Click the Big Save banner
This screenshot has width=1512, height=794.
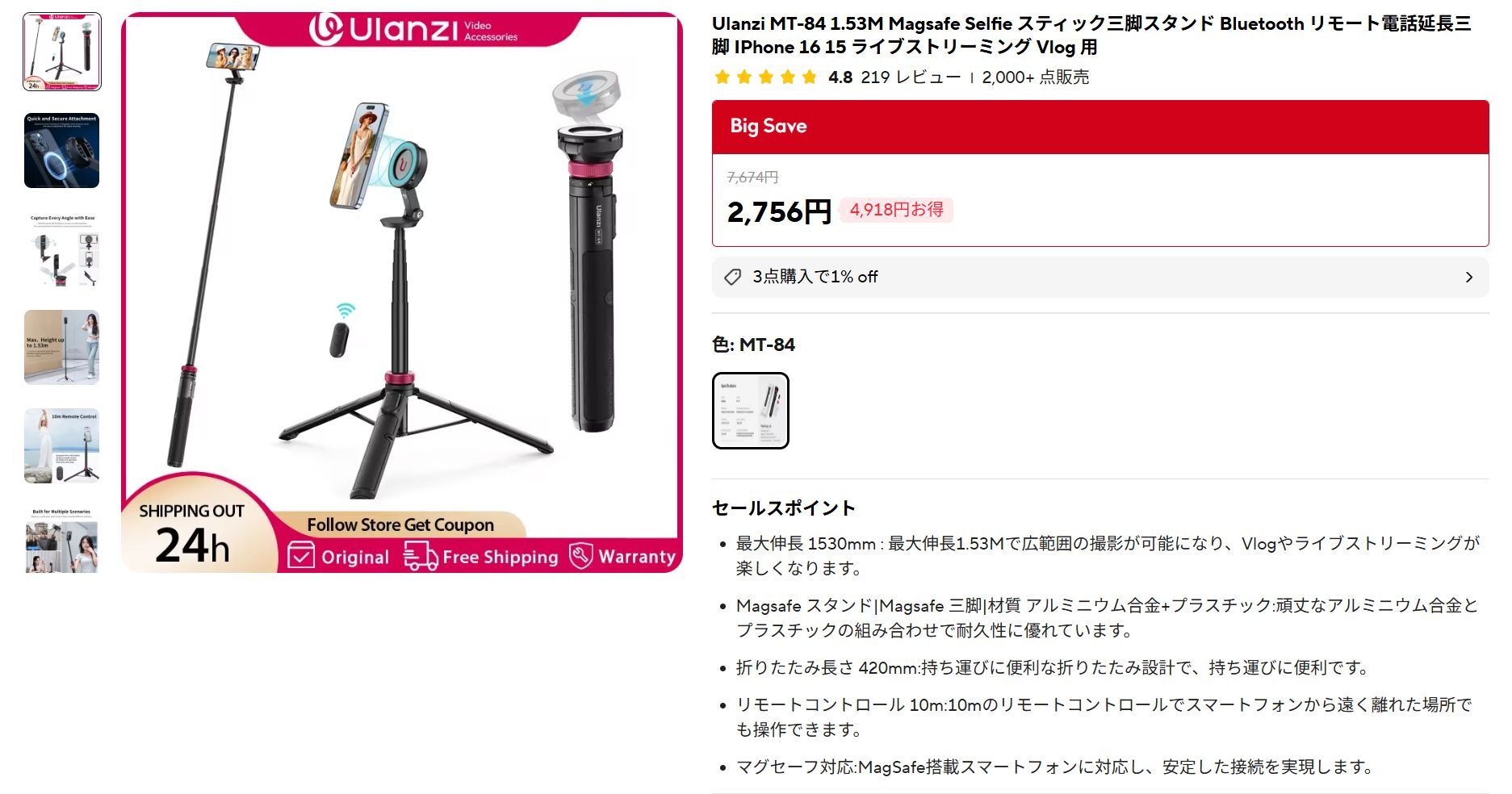click(x=1100, y=127)
